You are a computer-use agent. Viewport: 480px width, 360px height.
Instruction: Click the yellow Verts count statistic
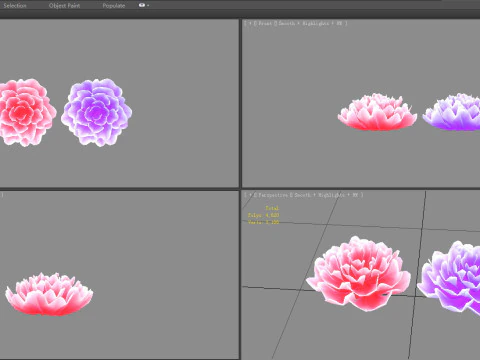pos(263,222)
